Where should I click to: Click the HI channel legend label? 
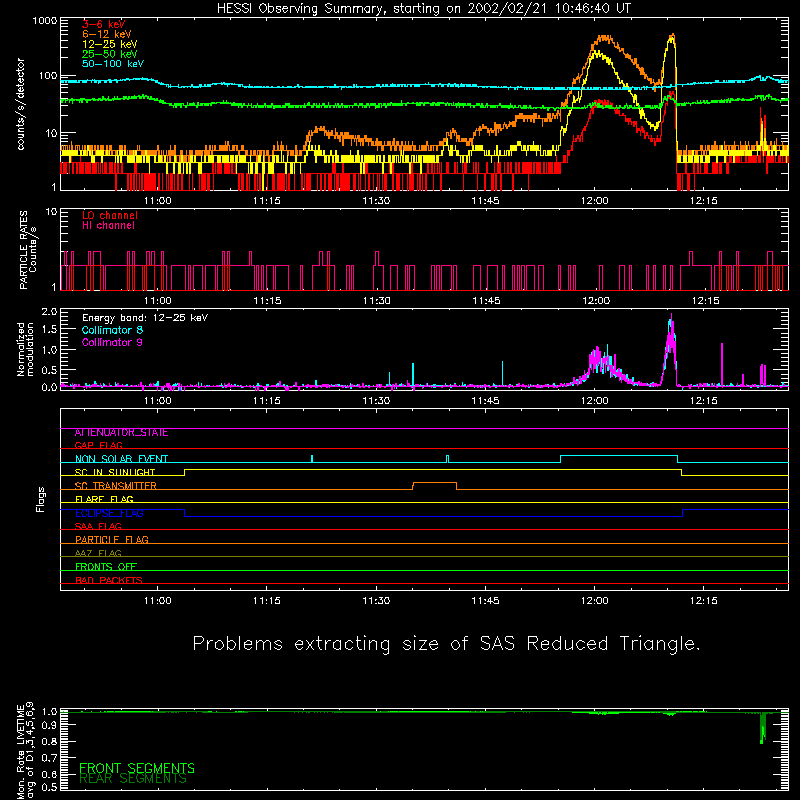pos(108,226)
